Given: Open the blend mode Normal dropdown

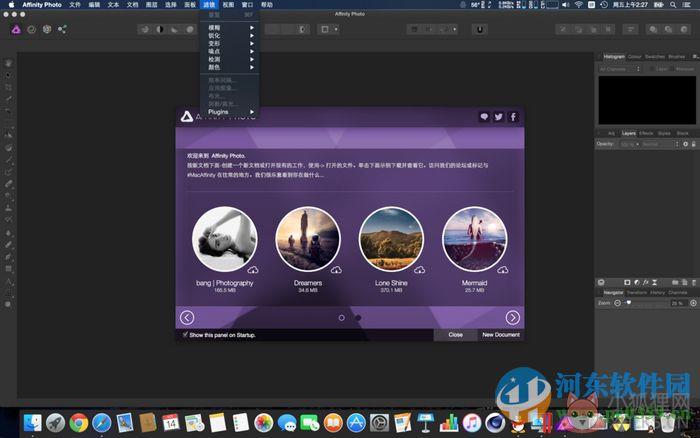Looking at the screenshot, I should [x=660, y=144].
